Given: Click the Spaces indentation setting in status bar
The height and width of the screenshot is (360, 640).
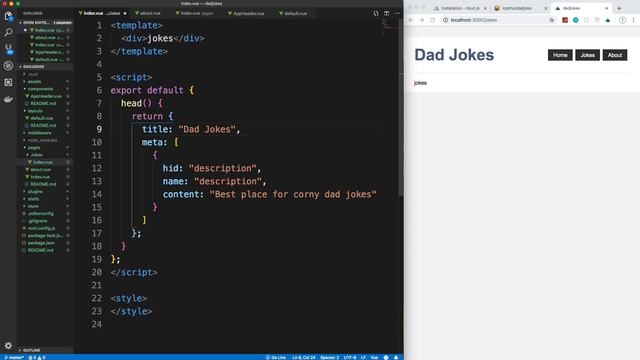Looking at the screenshot, I should [x=329, y=358].
